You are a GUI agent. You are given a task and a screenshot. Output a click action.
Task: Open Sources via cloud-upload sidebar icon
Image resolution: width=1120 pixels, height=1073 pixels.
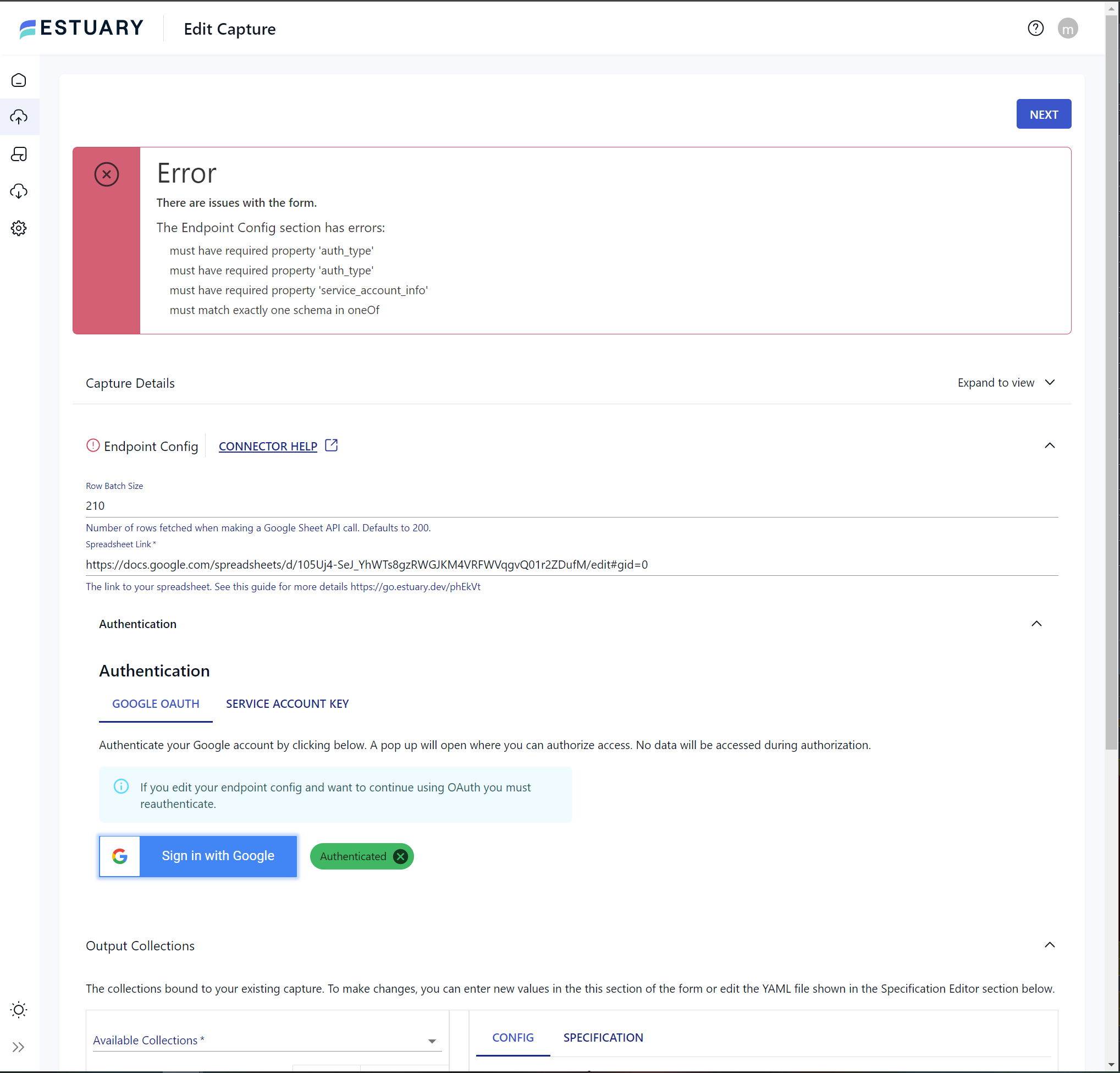(x=19, y=117)
